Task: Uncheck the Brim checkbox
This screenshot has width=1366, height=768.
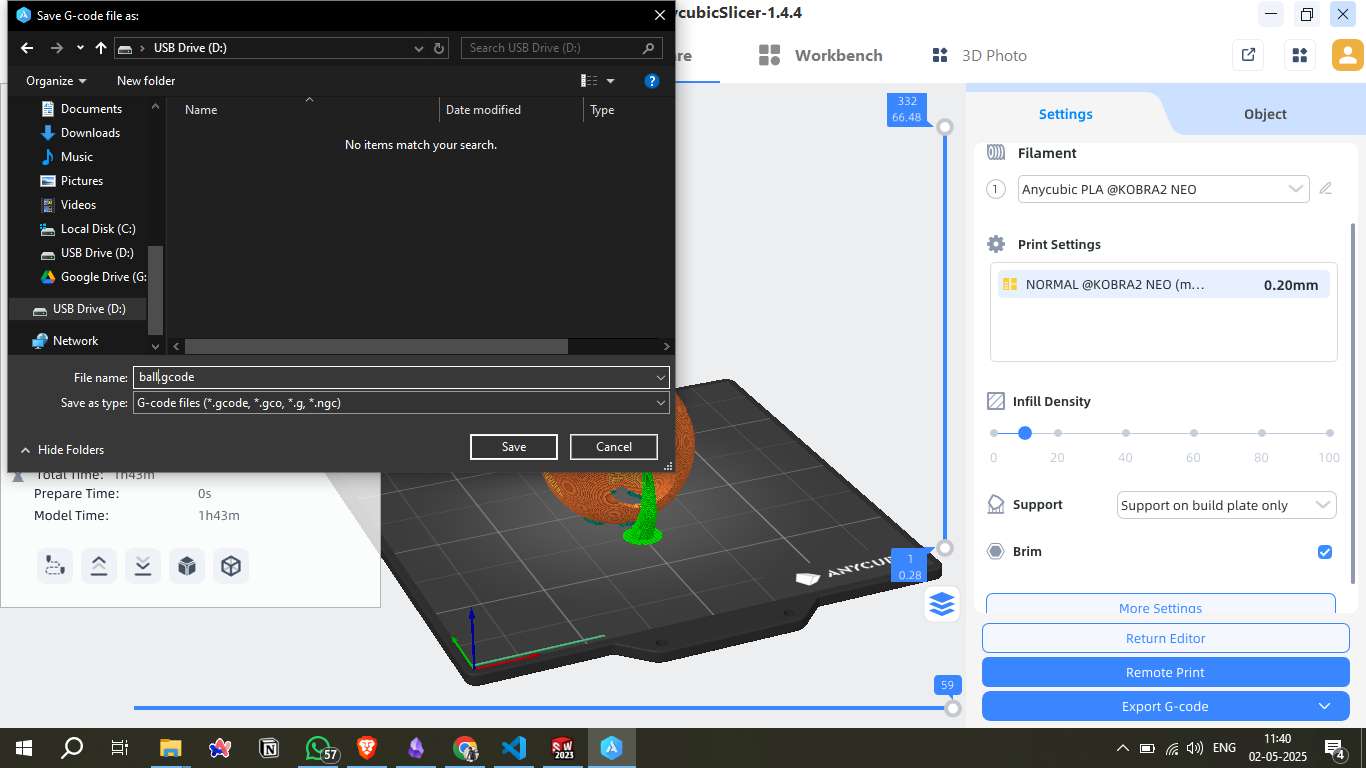Action: click(x=1325, y=552)
